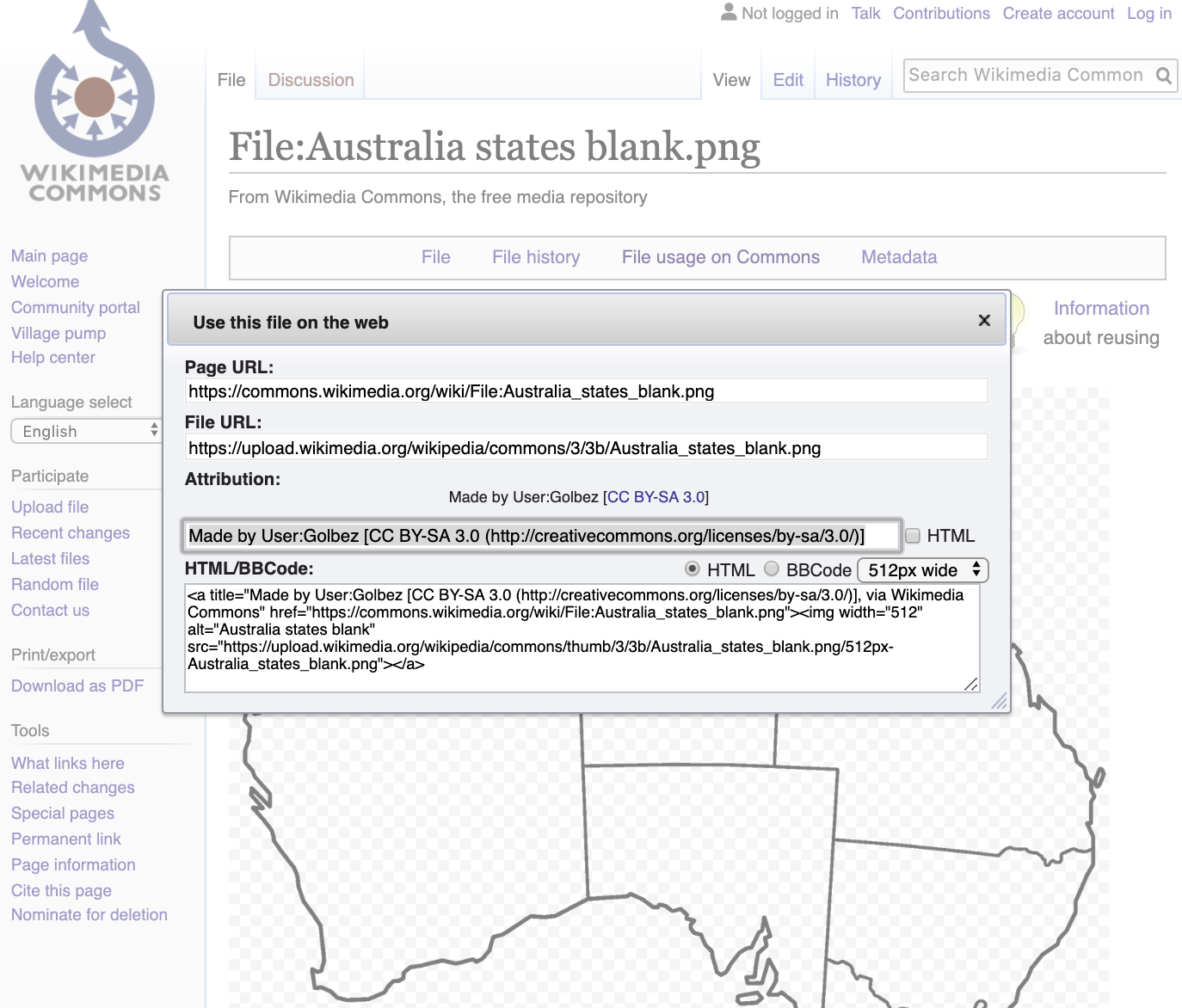
Task: Click Permanent link
Action: click(66, 839)
